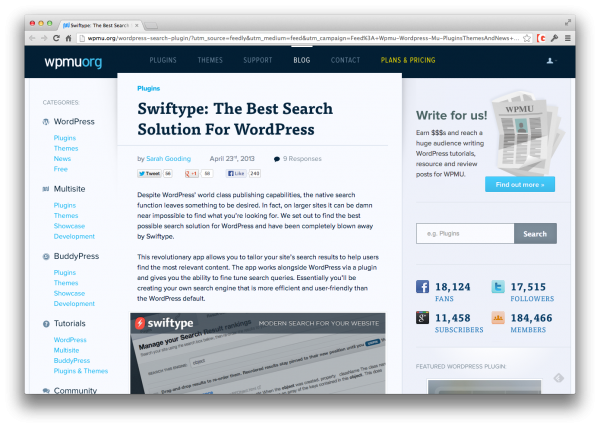The height and width of the screenshot is (428, 600).
Task: Focus the e.g. Plugins search field
Action: click(x=465, y=234)
